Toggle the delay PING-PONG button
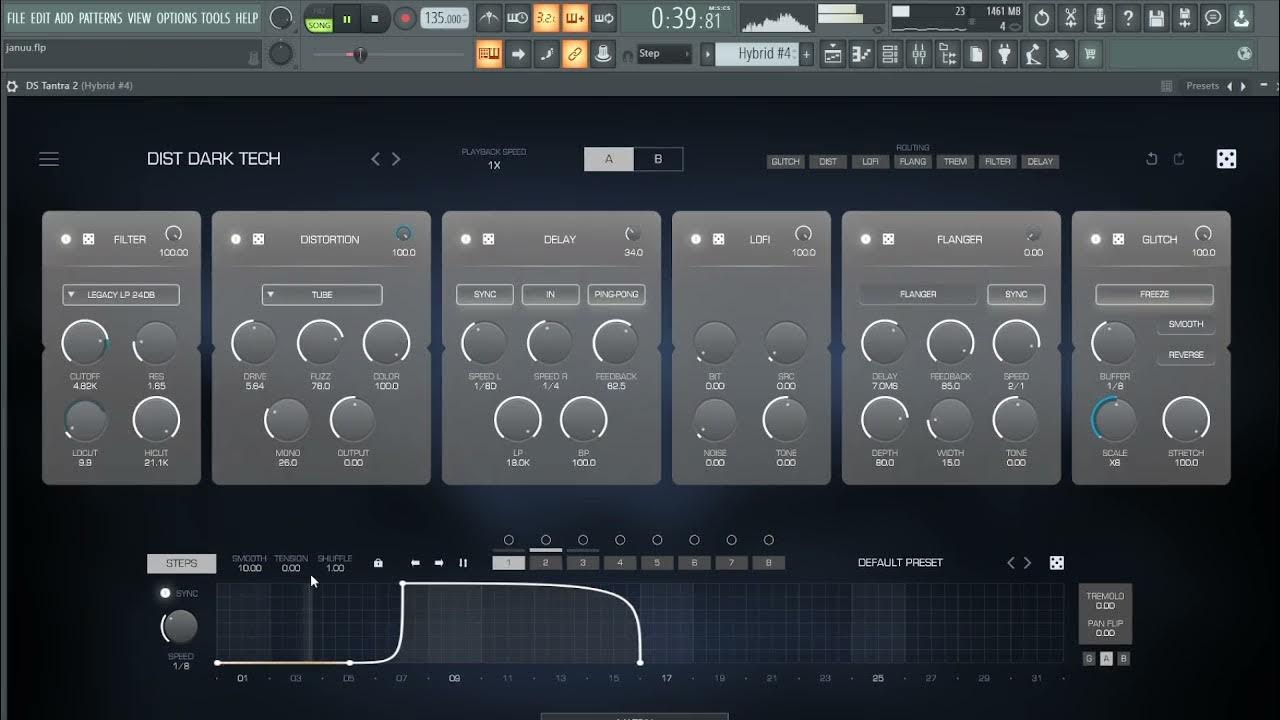Image resolution: width=1280 pixels, height=720 pixels. pos(616,294)
